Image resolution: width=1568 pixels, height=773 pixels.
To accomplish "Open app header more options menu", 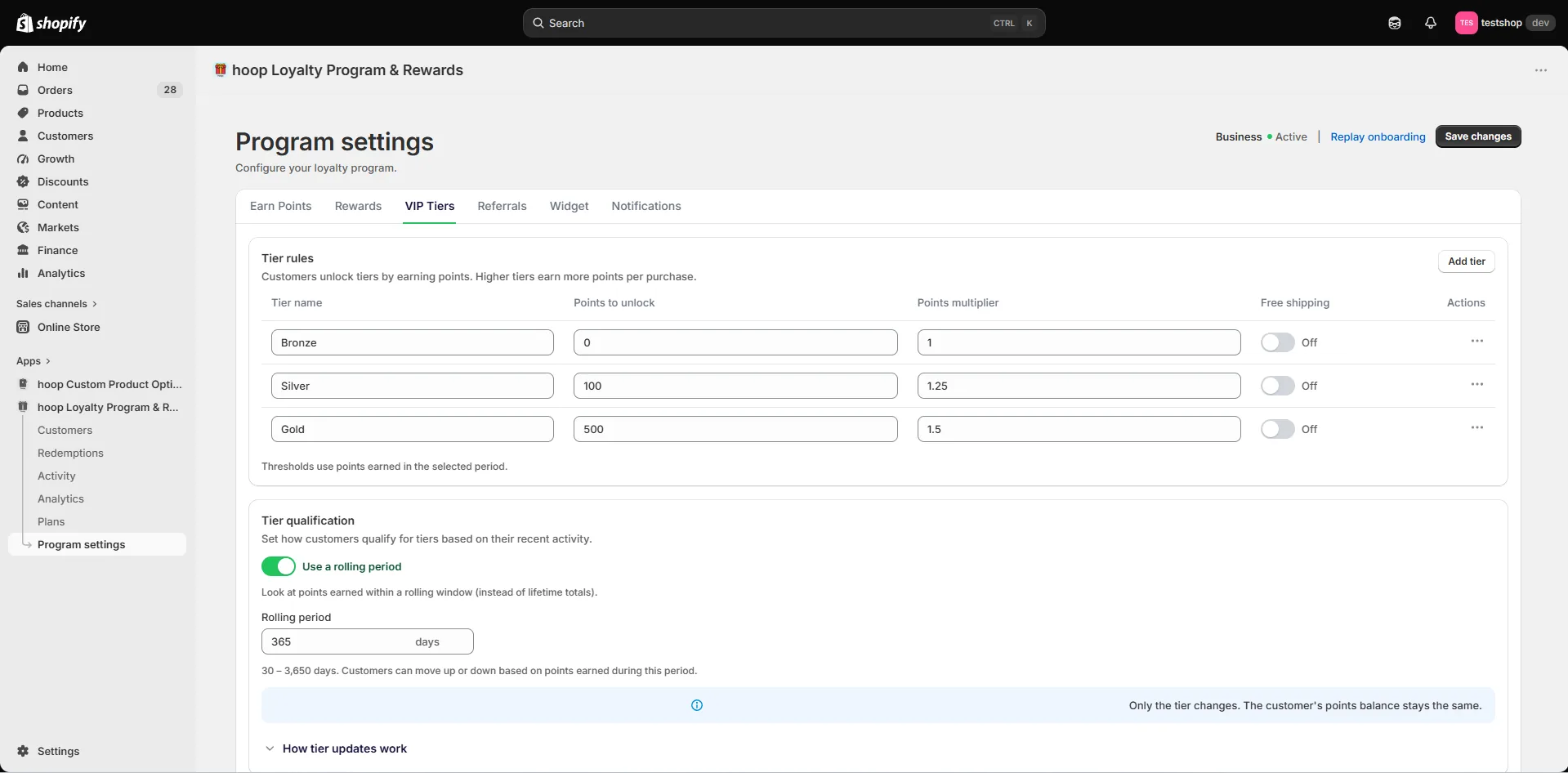I will [x=1540, y=70].
